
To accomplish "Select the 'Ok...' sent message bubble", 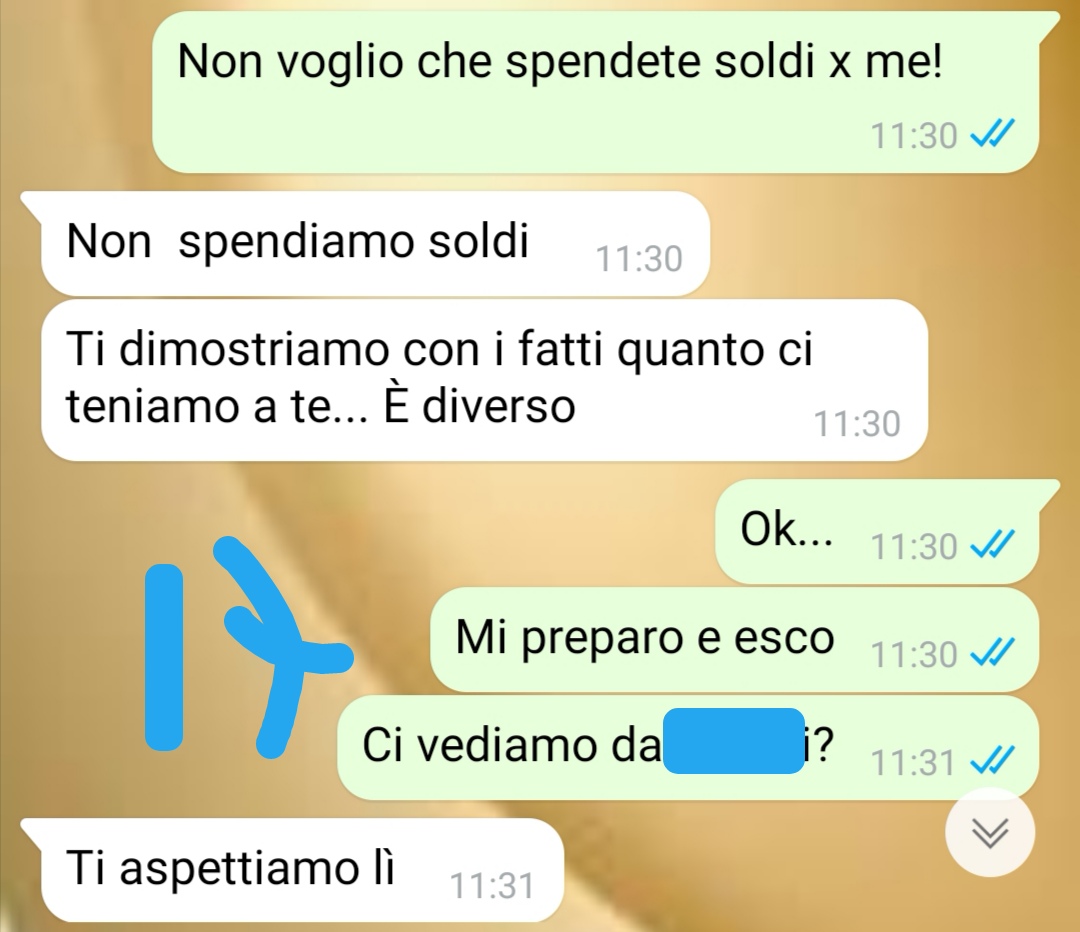I will click(877, 532).
